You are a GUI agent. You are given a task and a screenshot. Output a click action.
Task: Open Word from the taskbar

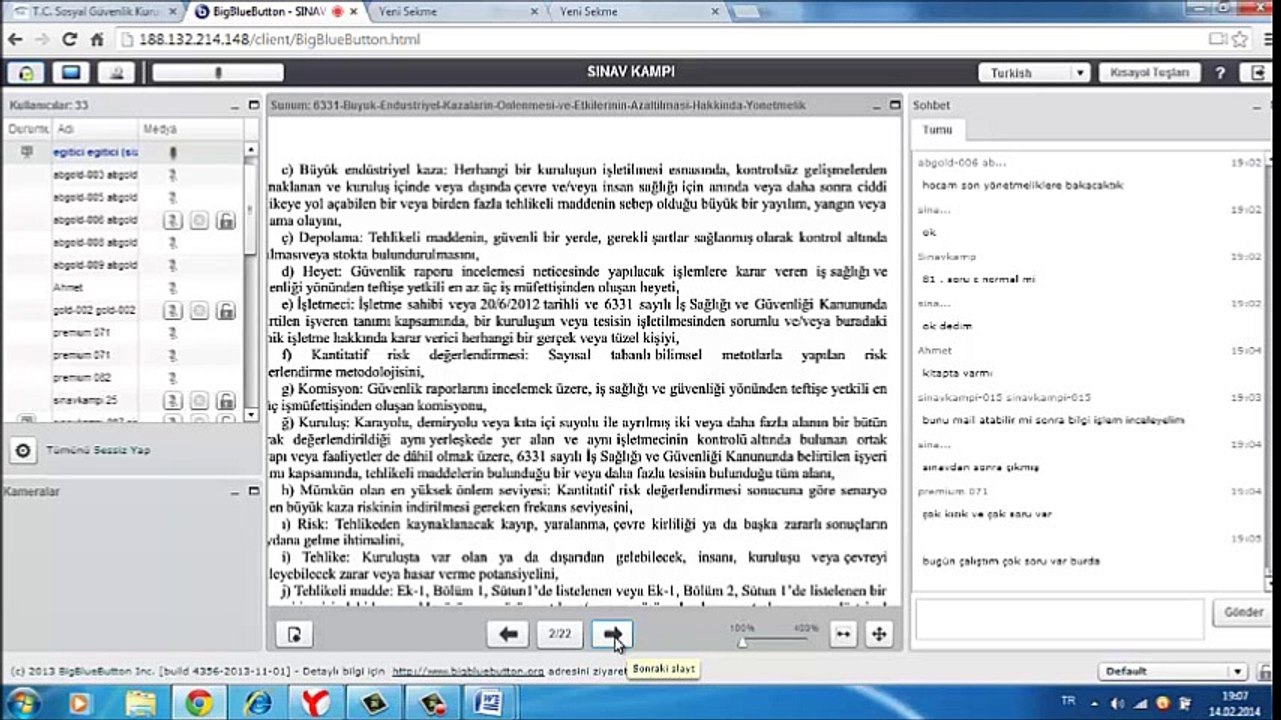tap(487, 703)
